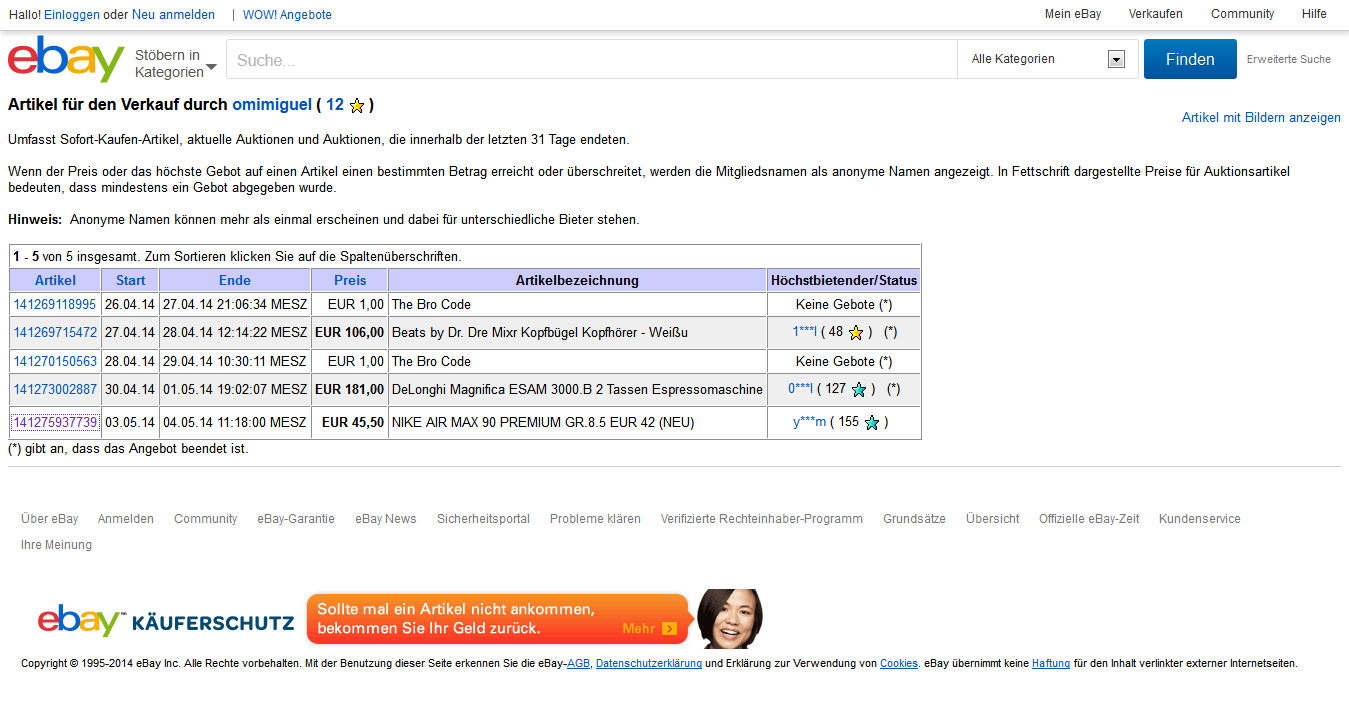The width and height of the screenshot is (1349, 722).
Task: Open item 141273002887
Action: 55,389
